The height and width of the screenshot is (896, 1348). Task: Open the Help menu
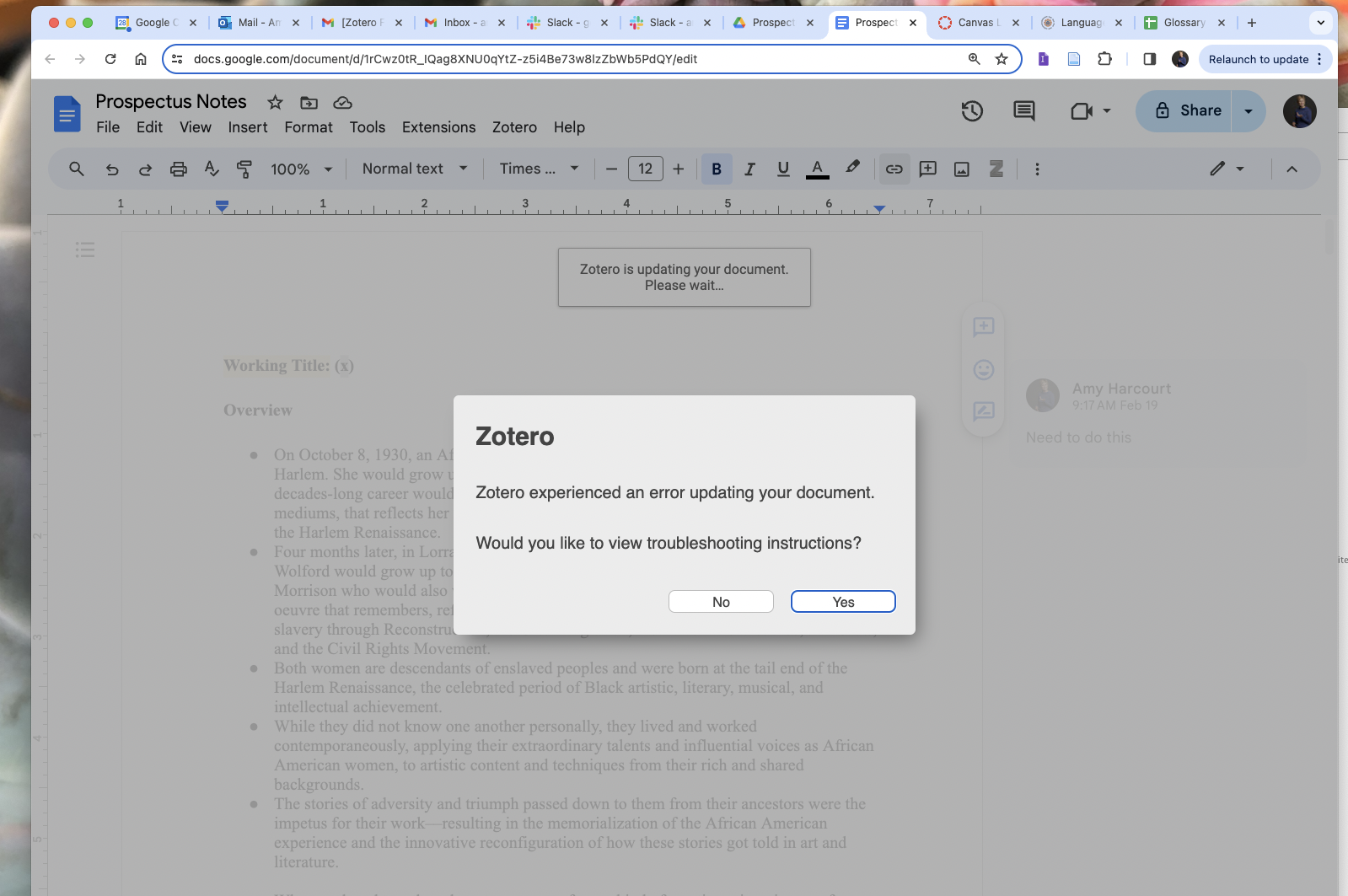(569, 127)
